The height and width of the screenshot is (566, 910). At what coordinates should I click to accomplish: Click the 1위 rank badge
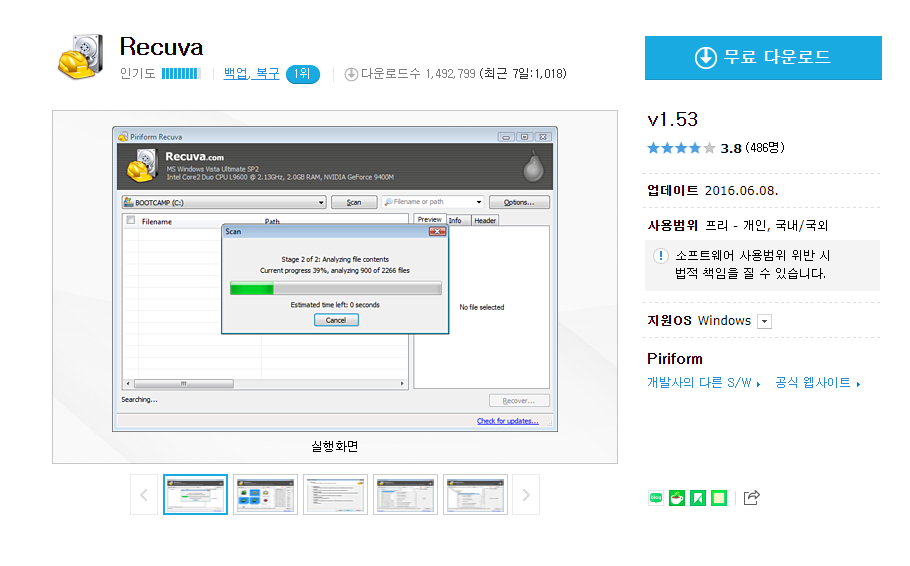point(302,74)
